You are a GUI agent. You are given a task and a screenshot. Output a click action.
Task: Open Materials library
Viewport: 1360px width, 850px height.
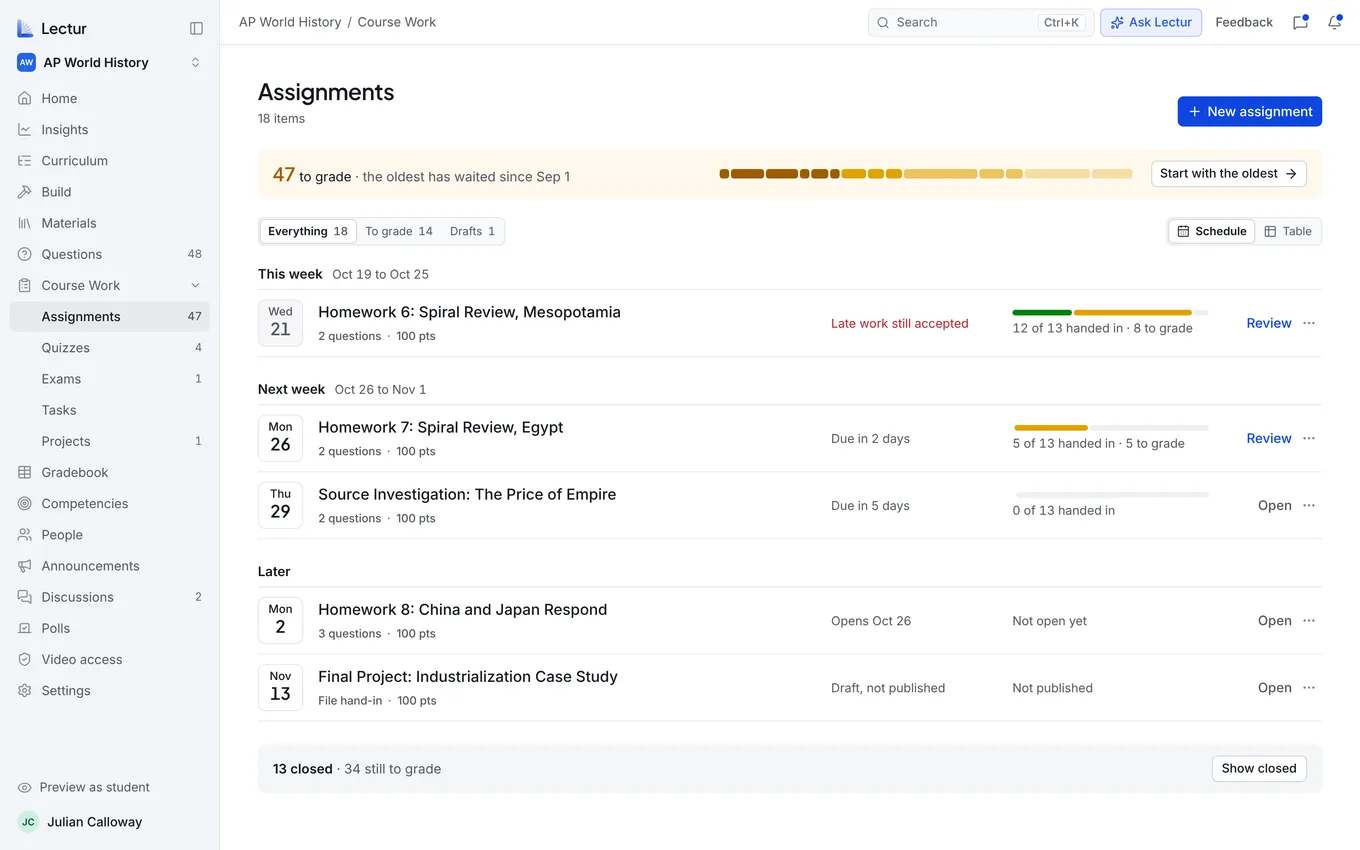[110, 222]
